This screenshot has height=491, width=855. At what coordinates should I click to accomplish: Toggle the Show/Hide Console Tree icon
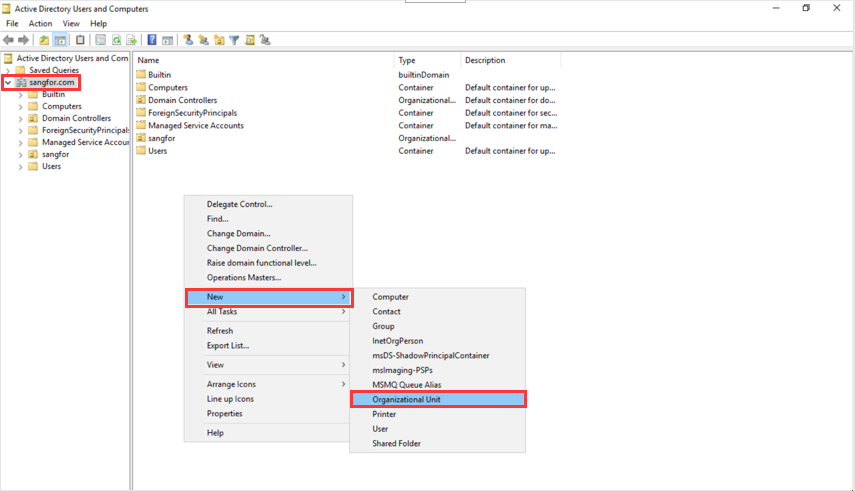tap(60, 40)
